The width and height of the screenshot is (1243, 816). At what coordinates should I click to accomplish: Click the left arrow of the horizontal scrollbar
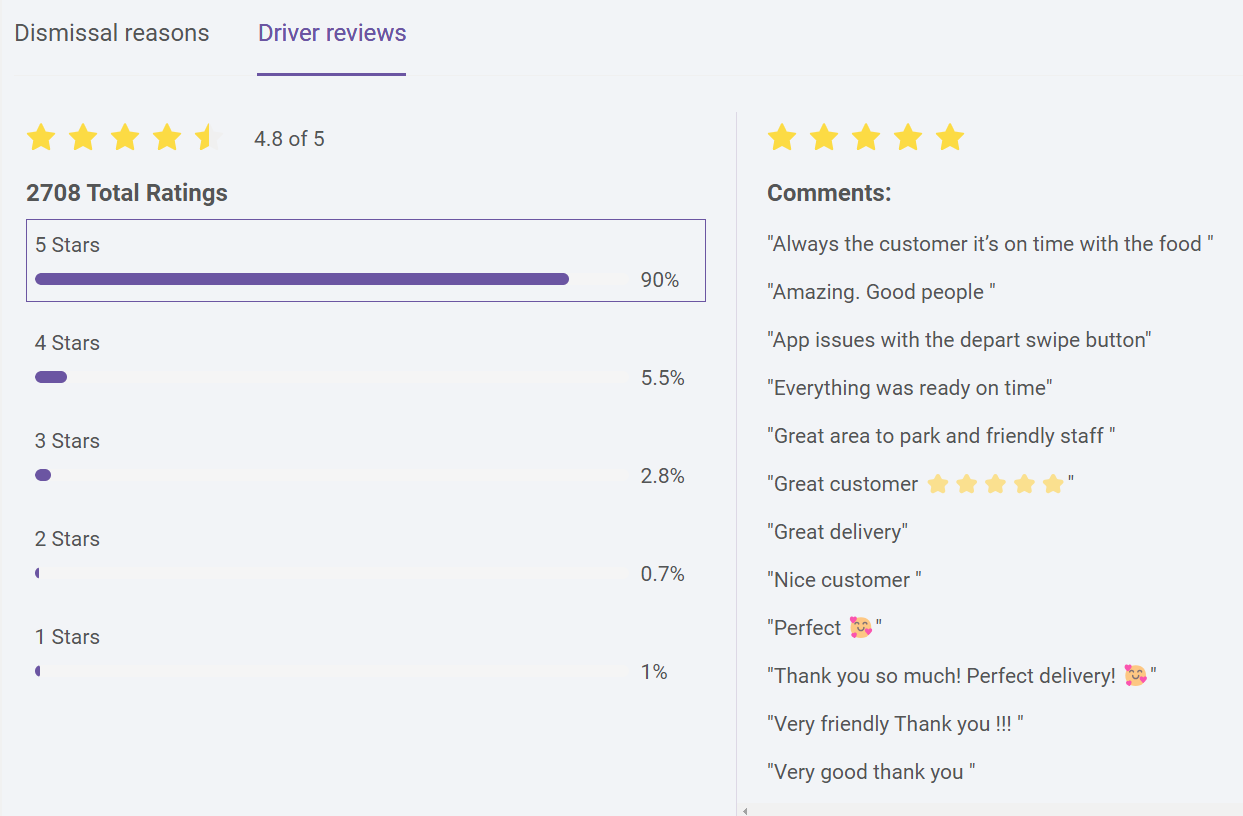744,811
